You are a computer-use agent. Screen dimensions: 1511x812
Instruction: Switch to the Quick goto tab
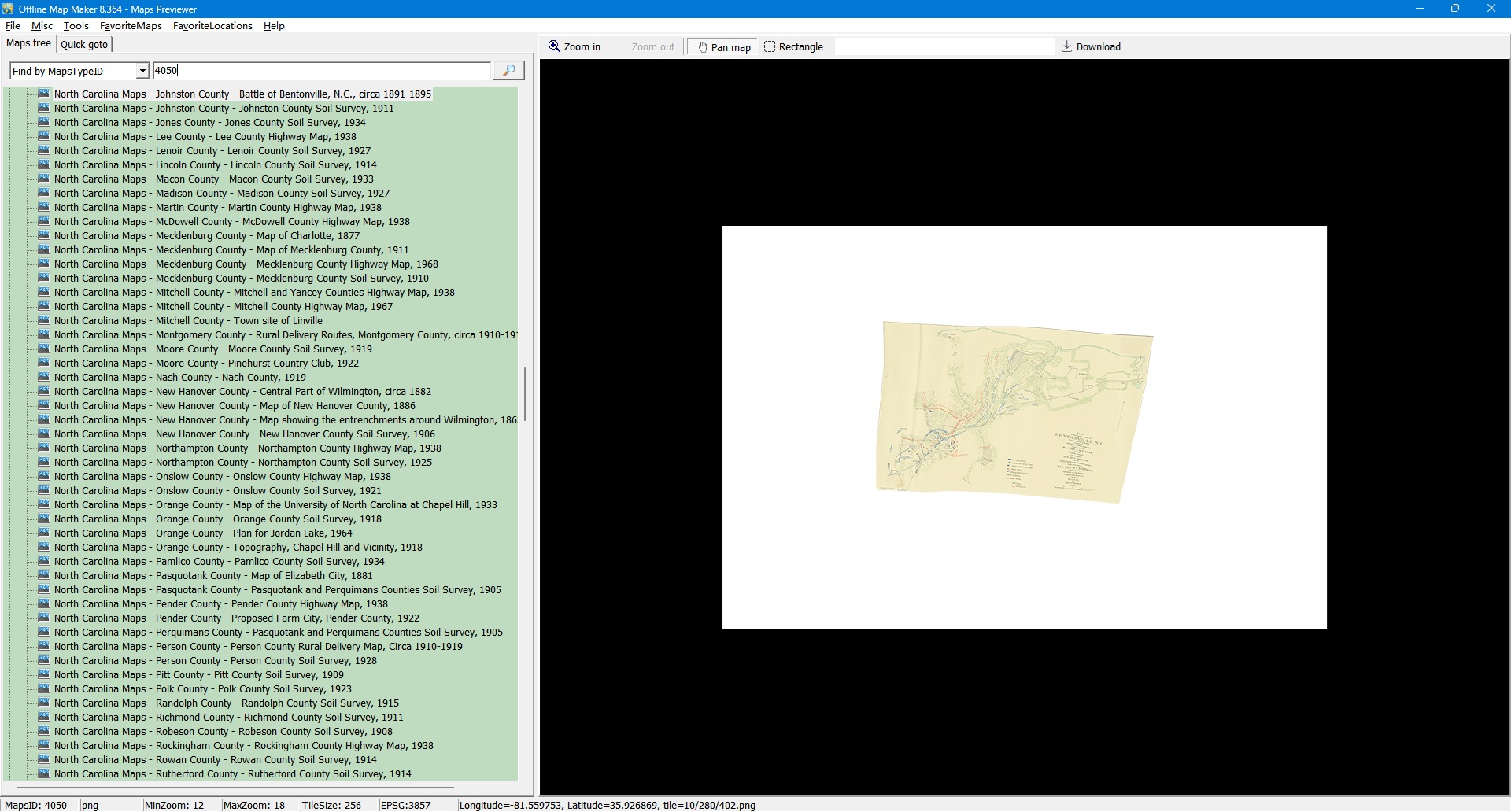[x=84, y=45]
